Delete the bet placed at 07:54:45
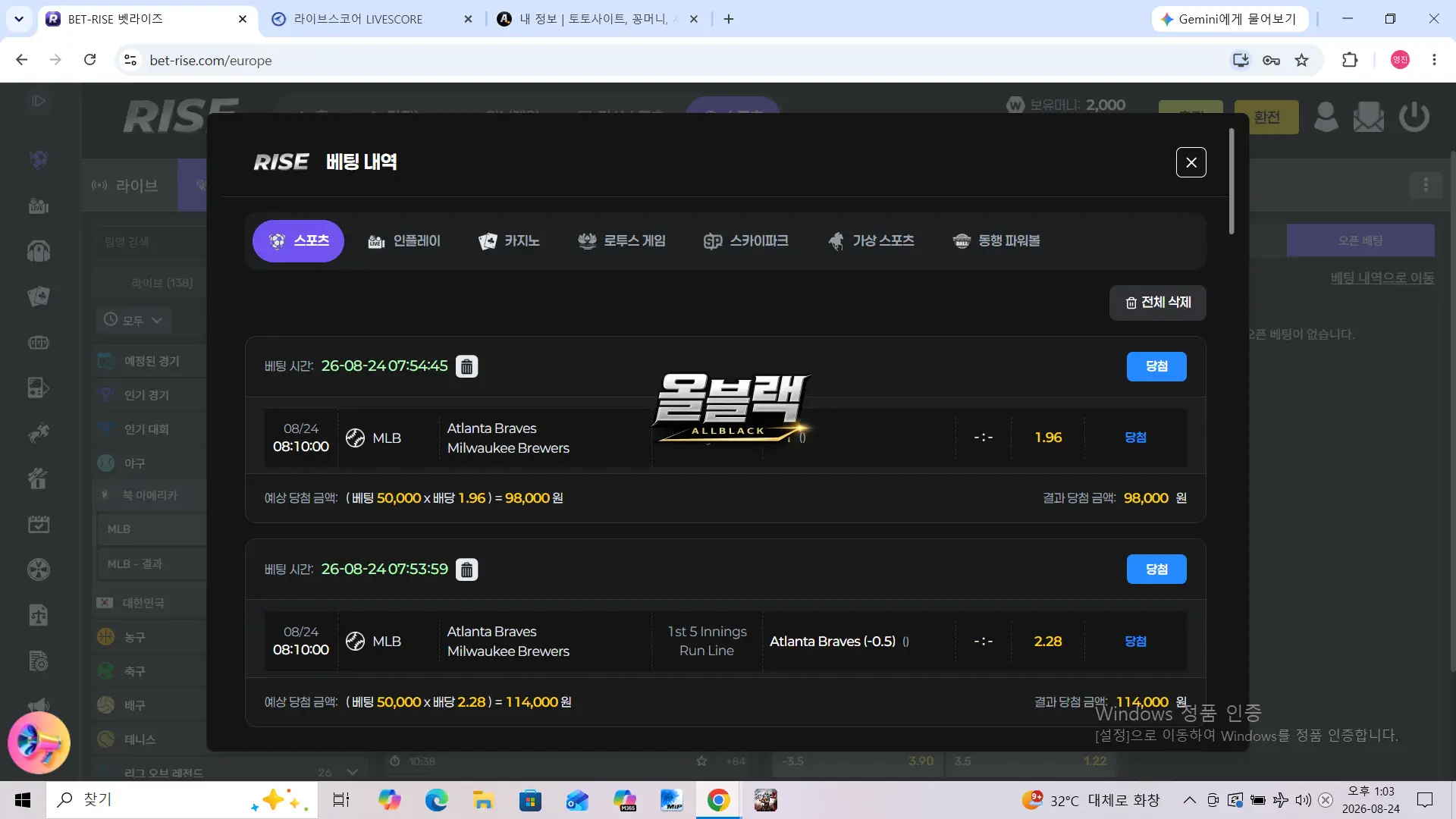Viewport: 1456px width, 819px height. pos(466,366)
